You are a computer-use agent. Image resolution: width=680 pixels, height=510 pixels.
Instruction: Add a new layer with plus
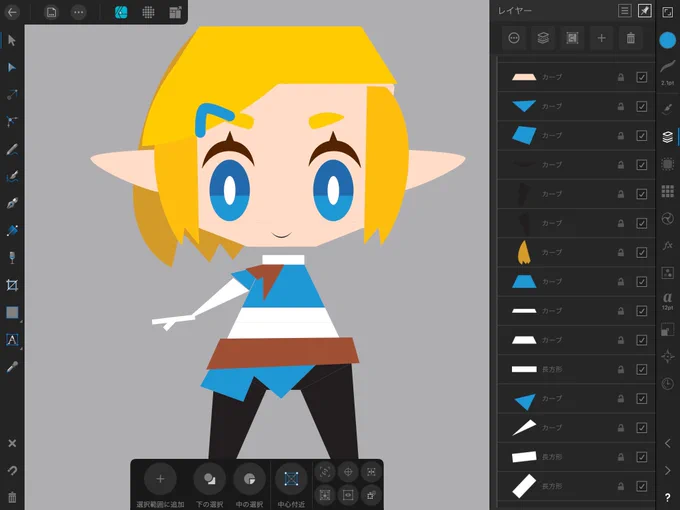point(601,38)
